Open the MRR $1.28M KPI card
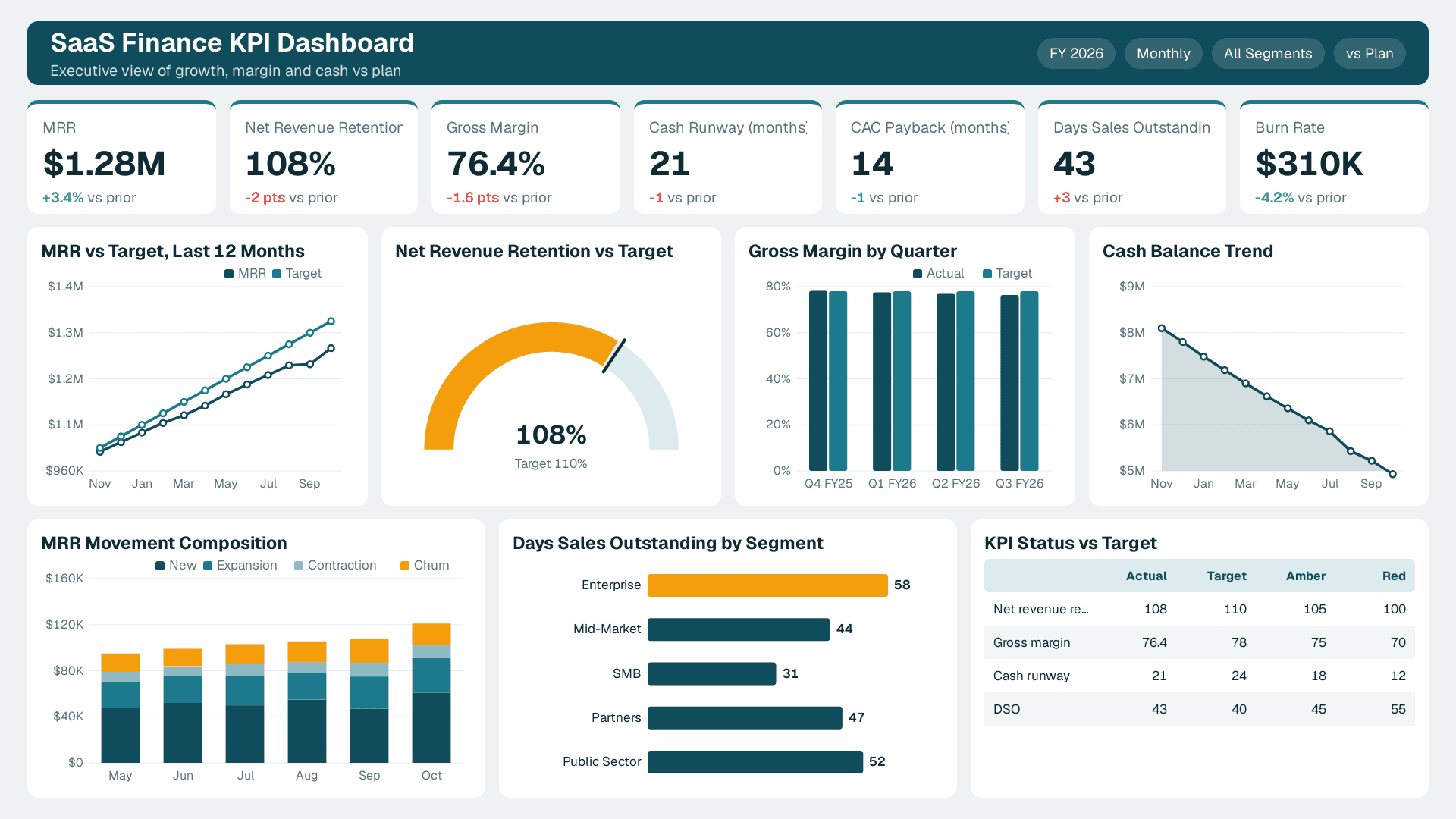The height and width of the screenshot is (819, 1456). 121,158
